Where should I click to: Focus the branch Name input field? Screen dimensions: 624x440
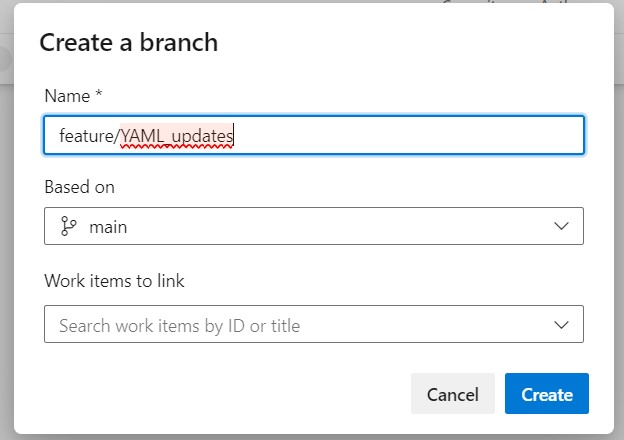point(314,135)
